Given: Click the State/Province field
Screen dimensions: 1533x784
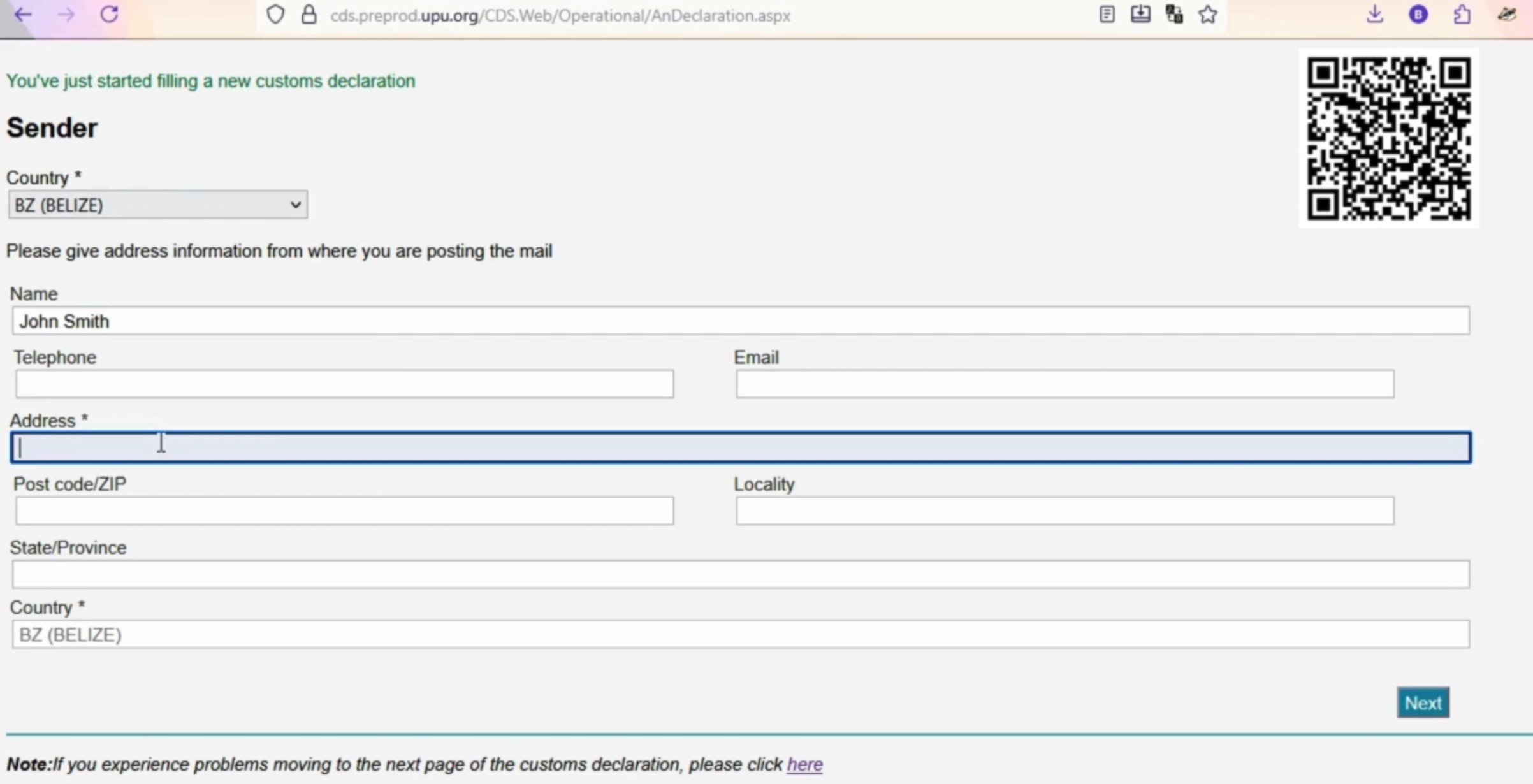Looking at the screenshot, I should click(x=741, y=575).
